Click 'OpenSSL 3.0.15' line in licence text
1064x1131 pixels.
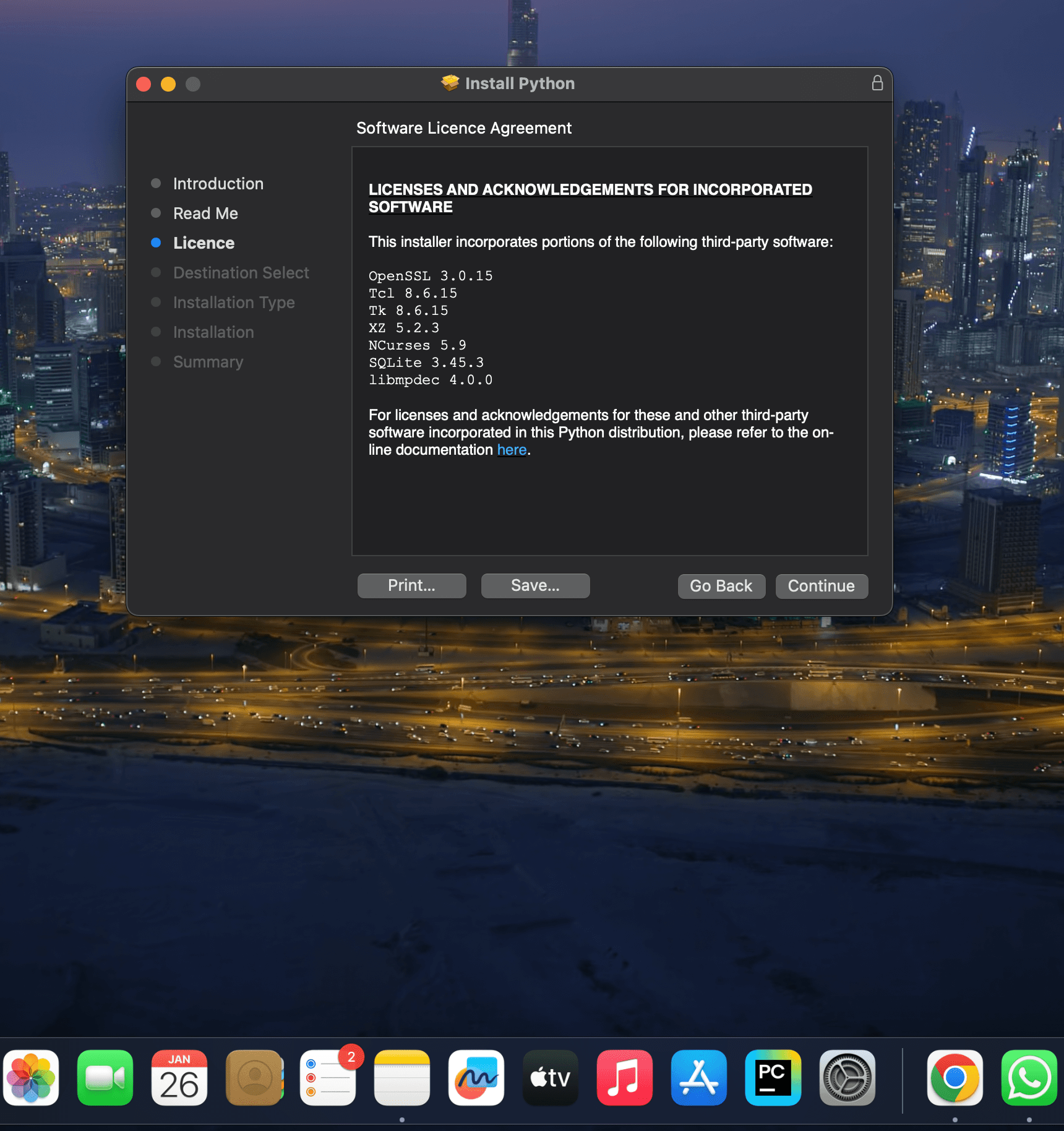click(x=431, y=276)
